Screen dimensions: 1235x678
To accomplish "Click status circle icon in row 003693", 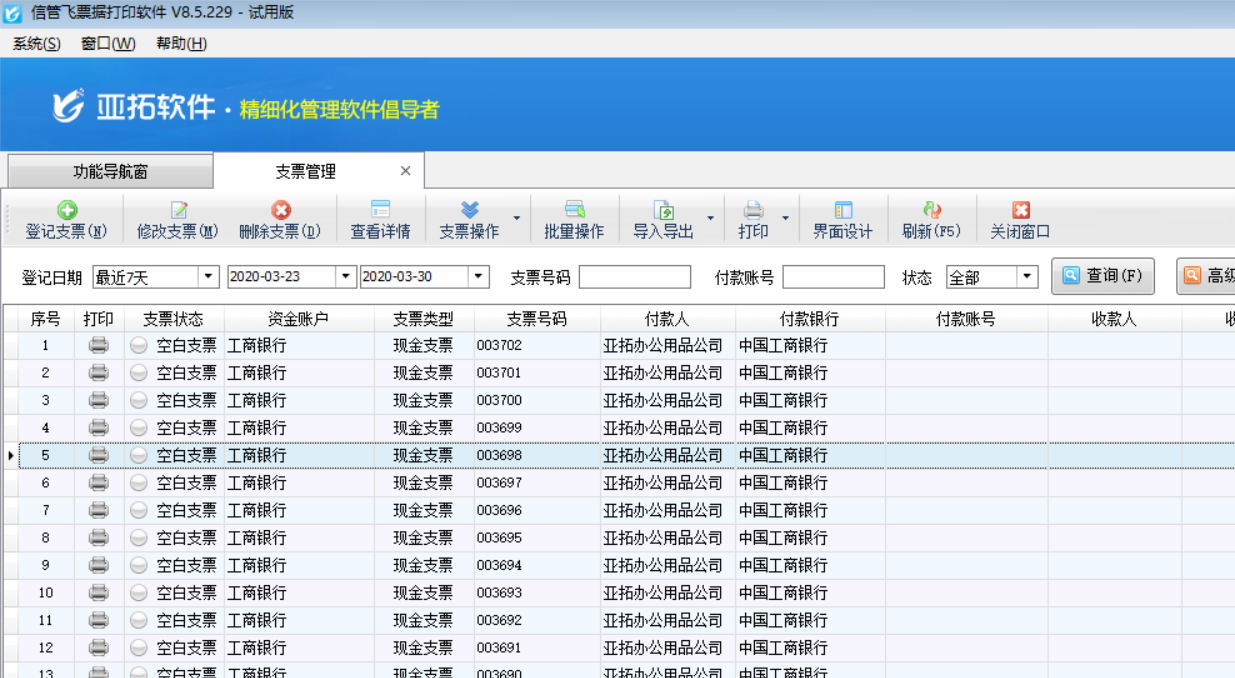I will click(x=139, y=593).
